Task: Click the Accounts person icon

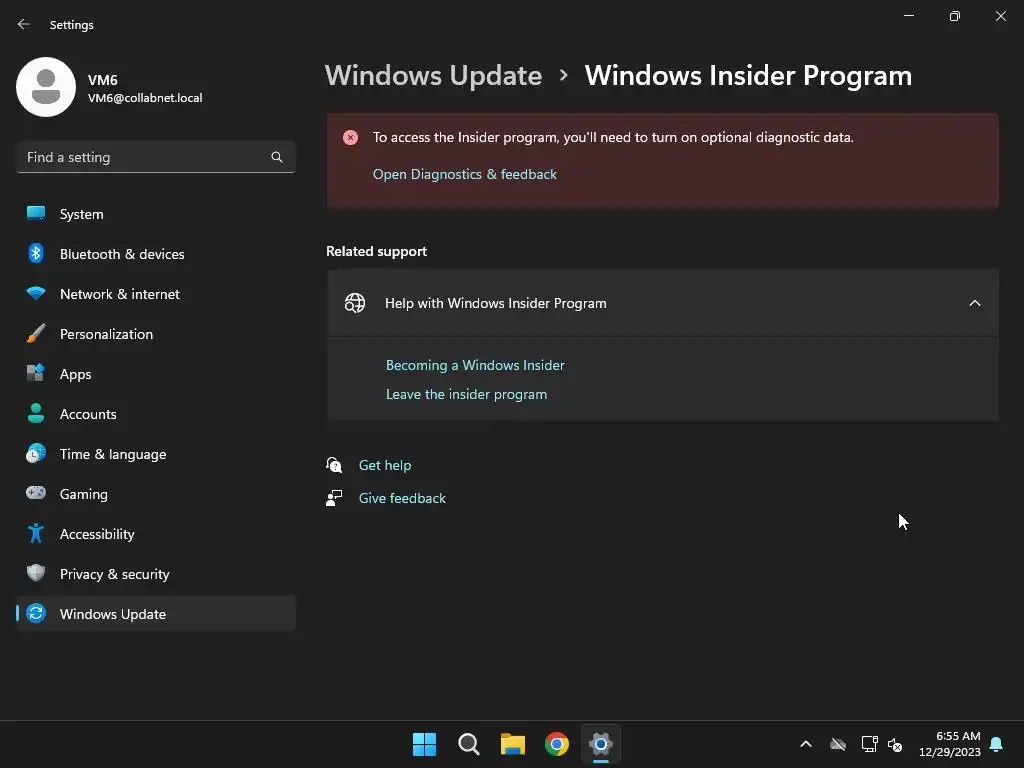Action: coord(36,413)
